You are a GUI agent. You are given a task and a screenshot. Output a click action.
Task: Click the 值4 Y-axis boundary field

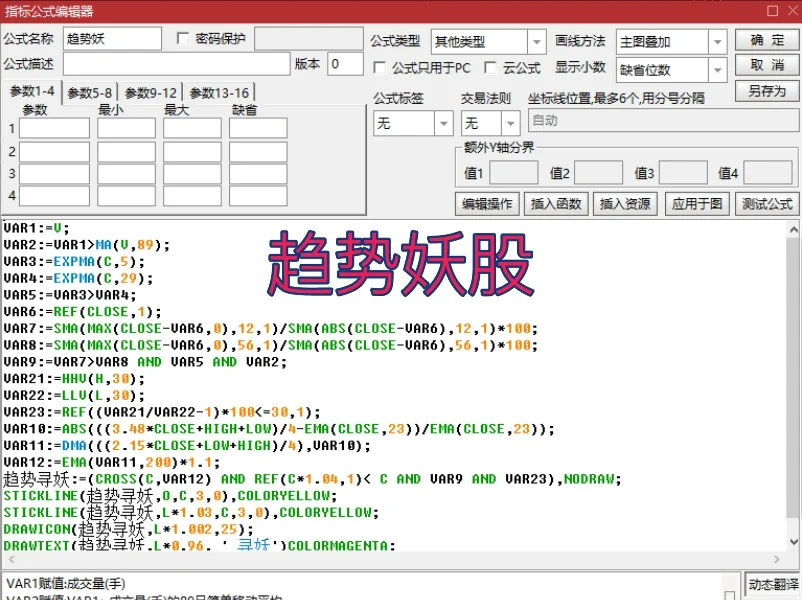pyautogui.click(x=768, y=173)
